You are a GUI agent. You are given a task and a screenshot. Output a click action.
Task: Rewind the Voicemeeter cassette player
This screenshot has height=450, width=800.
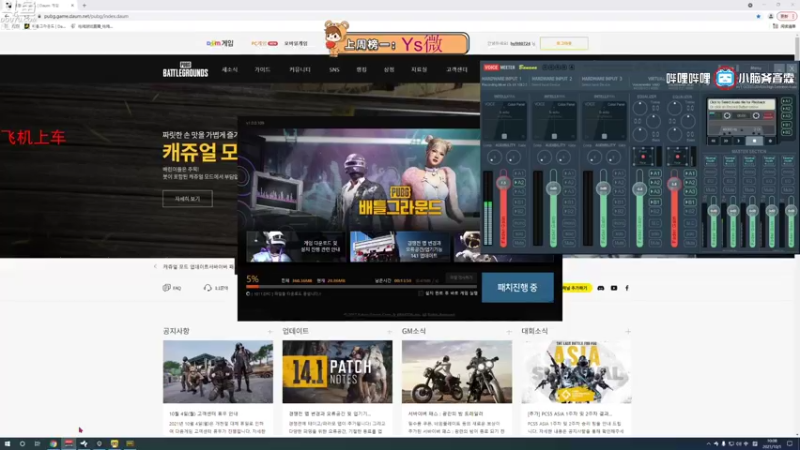click(x=713, y=141)
